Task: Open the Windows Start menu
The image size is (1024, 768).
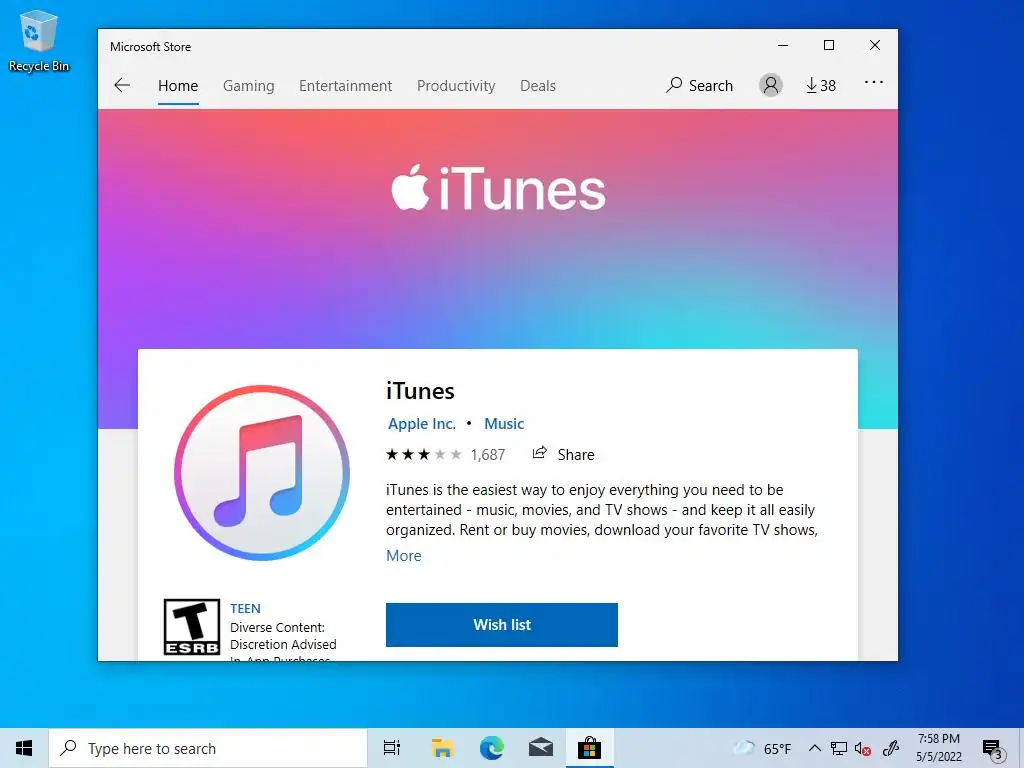Action: (24, 748)
